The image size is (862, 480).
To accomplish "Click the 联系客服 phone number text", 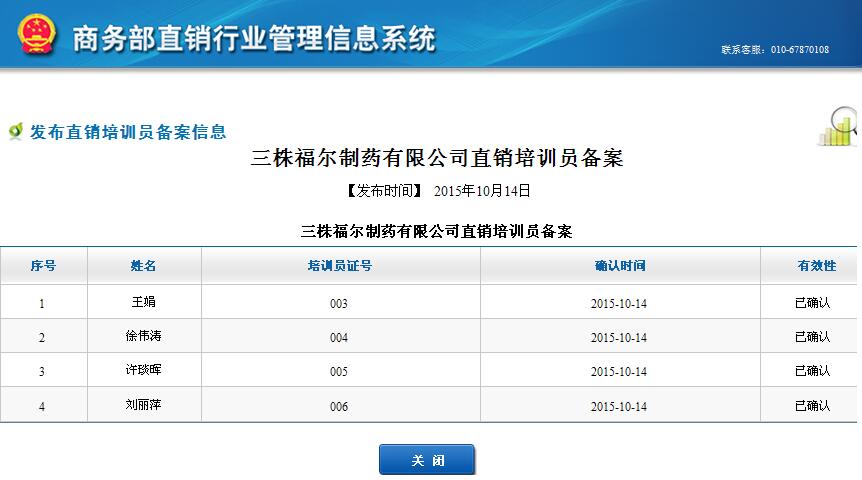I will 775,50.
